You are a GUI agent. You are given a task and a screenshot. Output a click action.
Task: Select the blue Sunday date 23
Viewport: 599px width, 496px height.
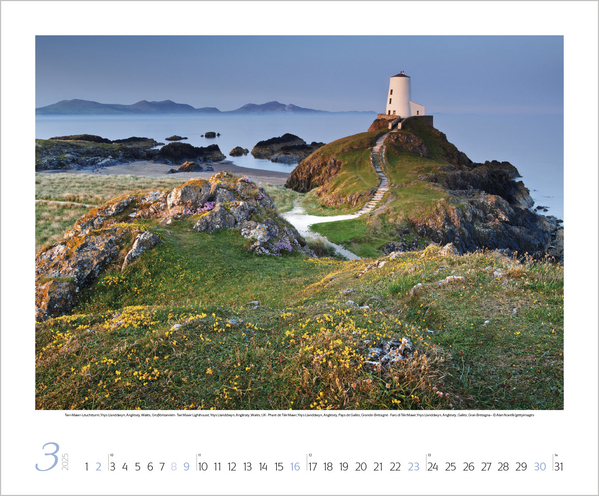click(x=413, y=467)
